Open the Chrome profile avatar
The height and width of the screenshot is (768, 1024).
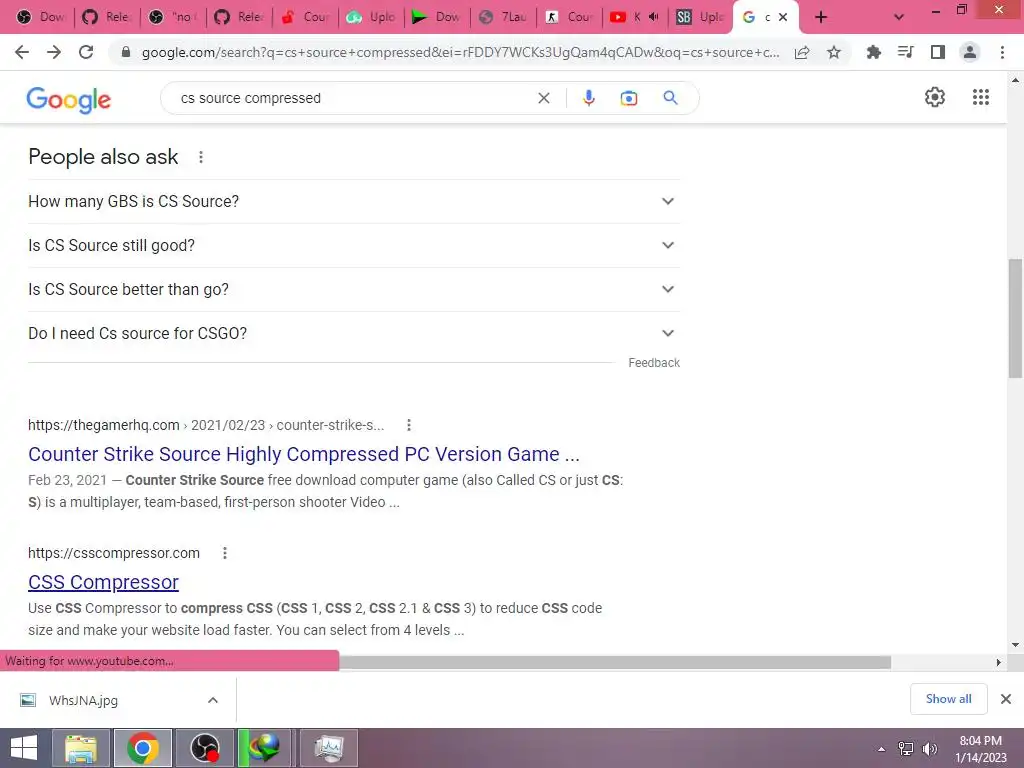coord(970,52)
